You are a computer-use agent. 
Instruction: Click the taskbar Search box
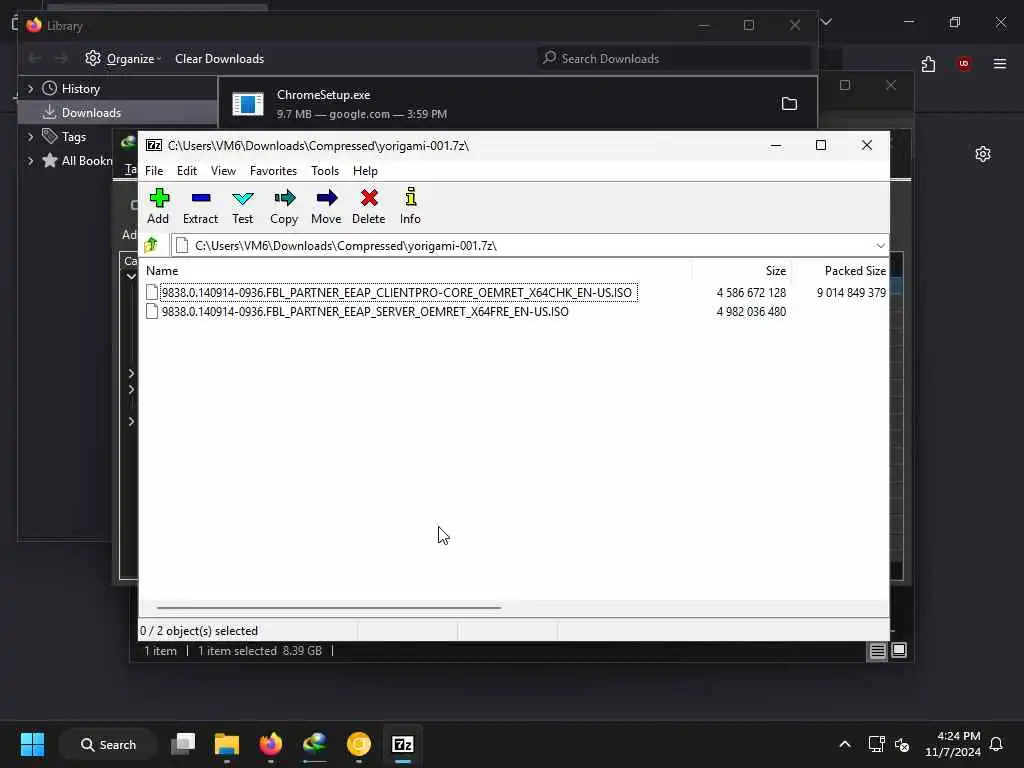coord(108,744)
